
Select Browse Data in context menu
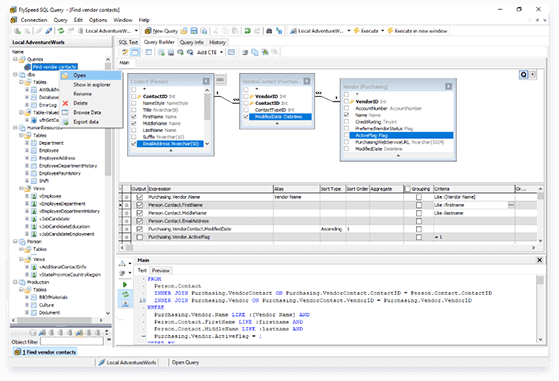(91, 112)
